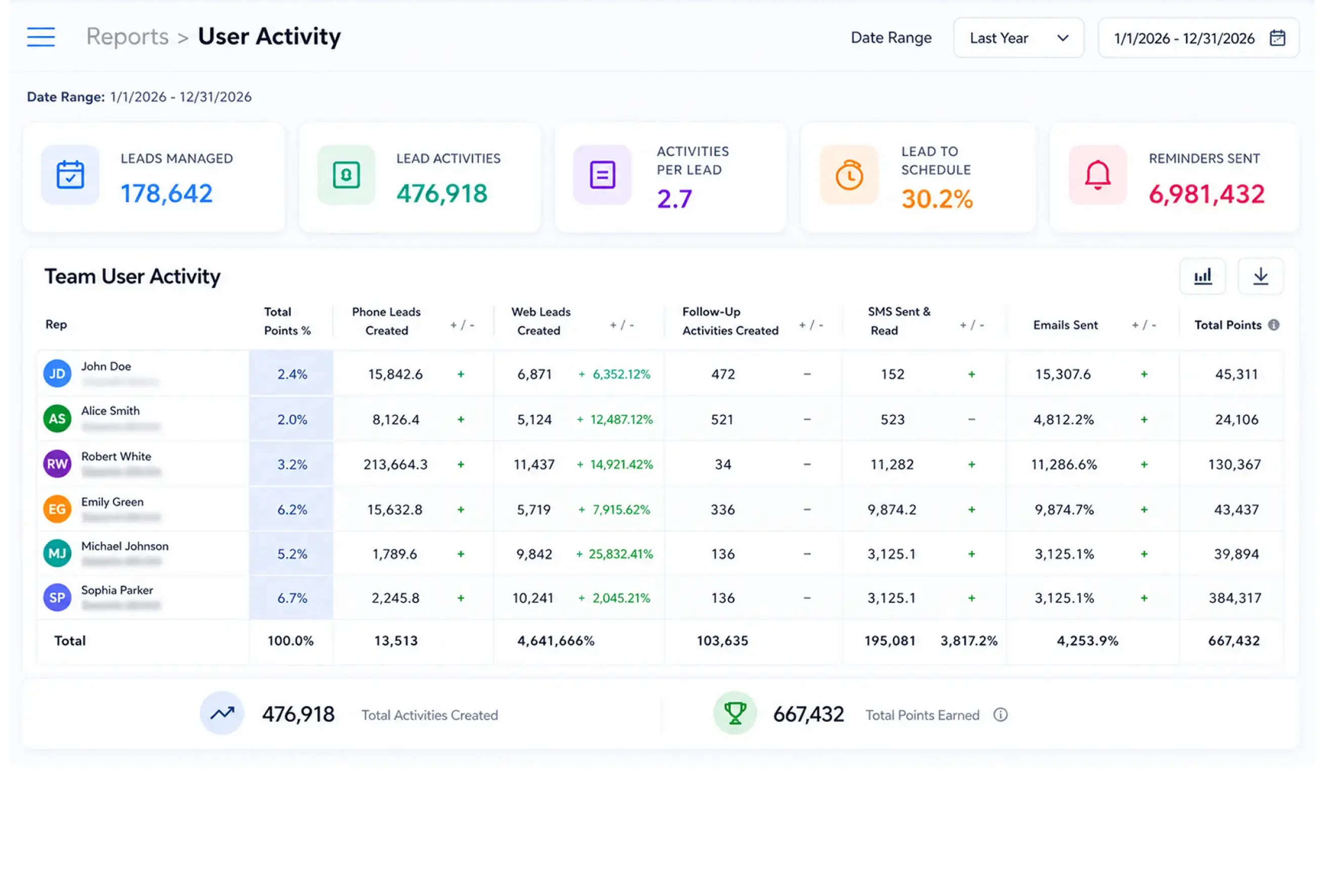
Task: Click the Lead Activities green icon
Action: [346, 174]
